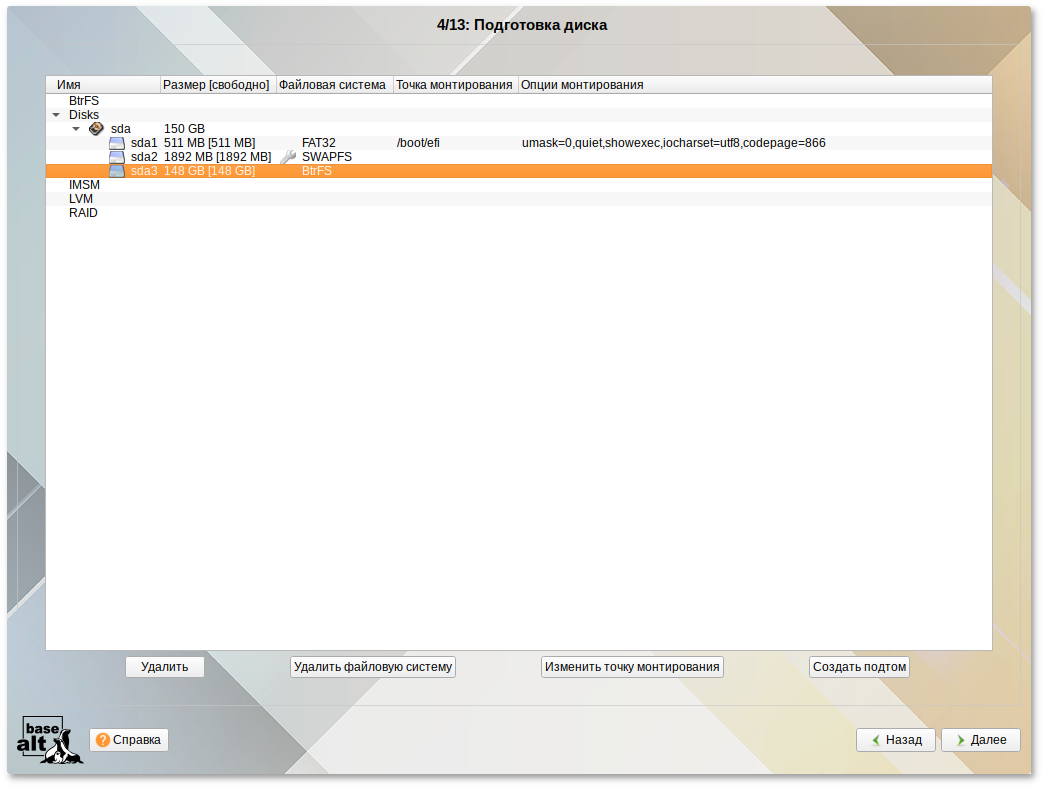The image size is (1044, 788).
Task: Click the Base ALT logo
Action: [x=49, y=740]
